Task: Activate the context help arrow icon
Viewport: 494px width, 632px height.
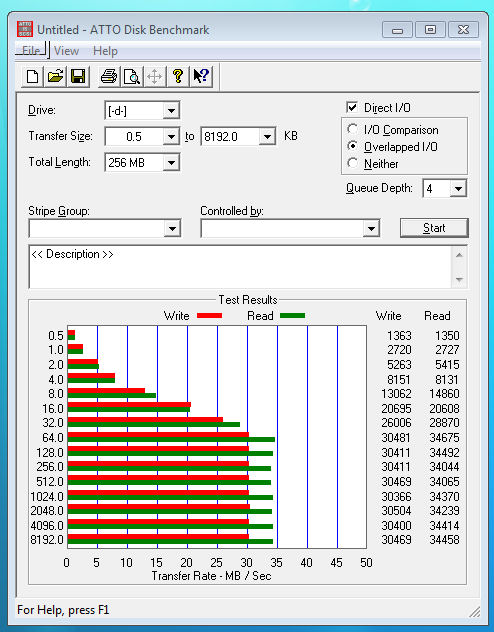Action: (201, 76)
